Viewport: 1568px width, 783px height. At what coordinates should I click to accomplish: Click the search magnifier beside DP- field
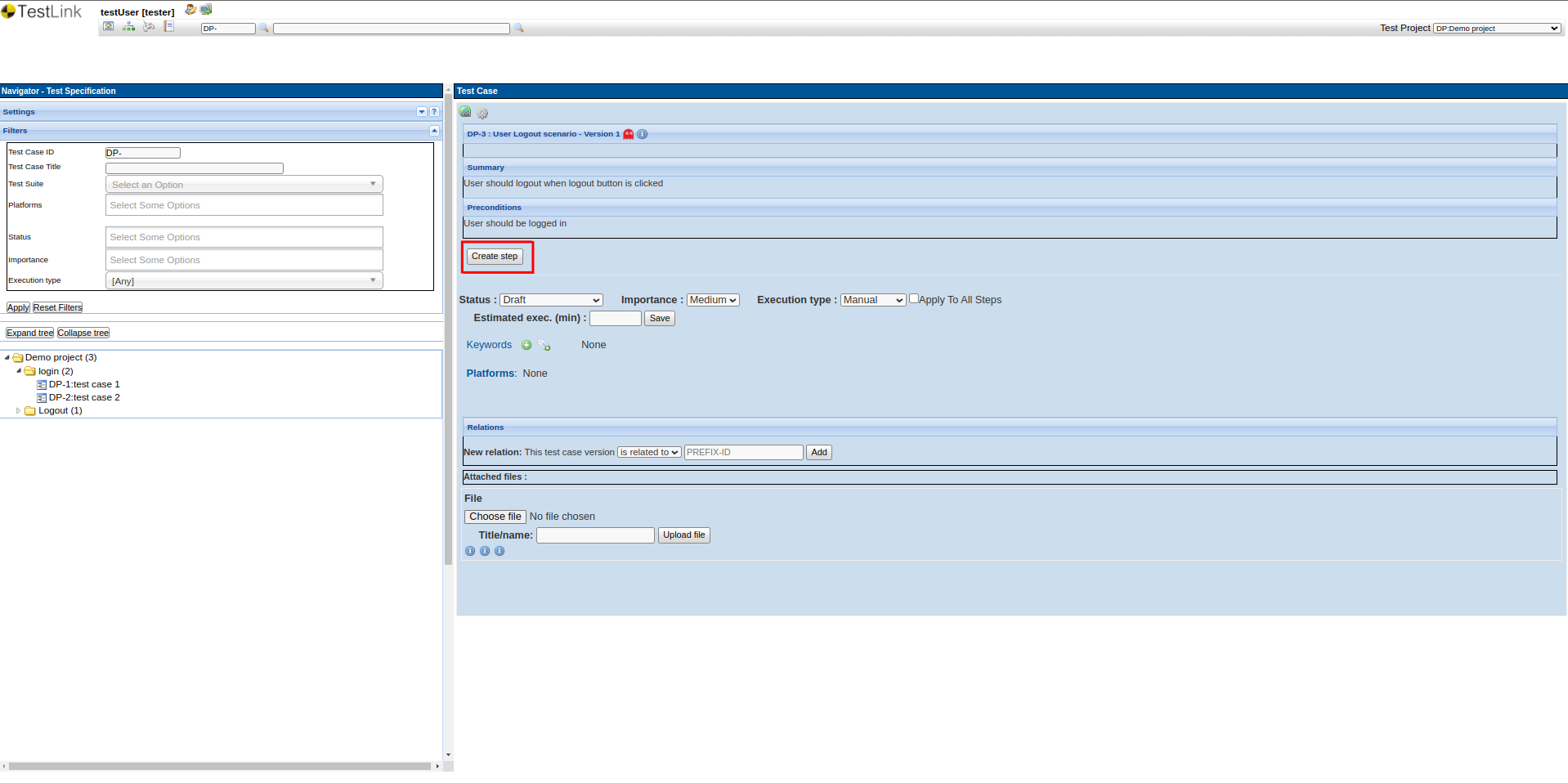click(x=264, y=29)
